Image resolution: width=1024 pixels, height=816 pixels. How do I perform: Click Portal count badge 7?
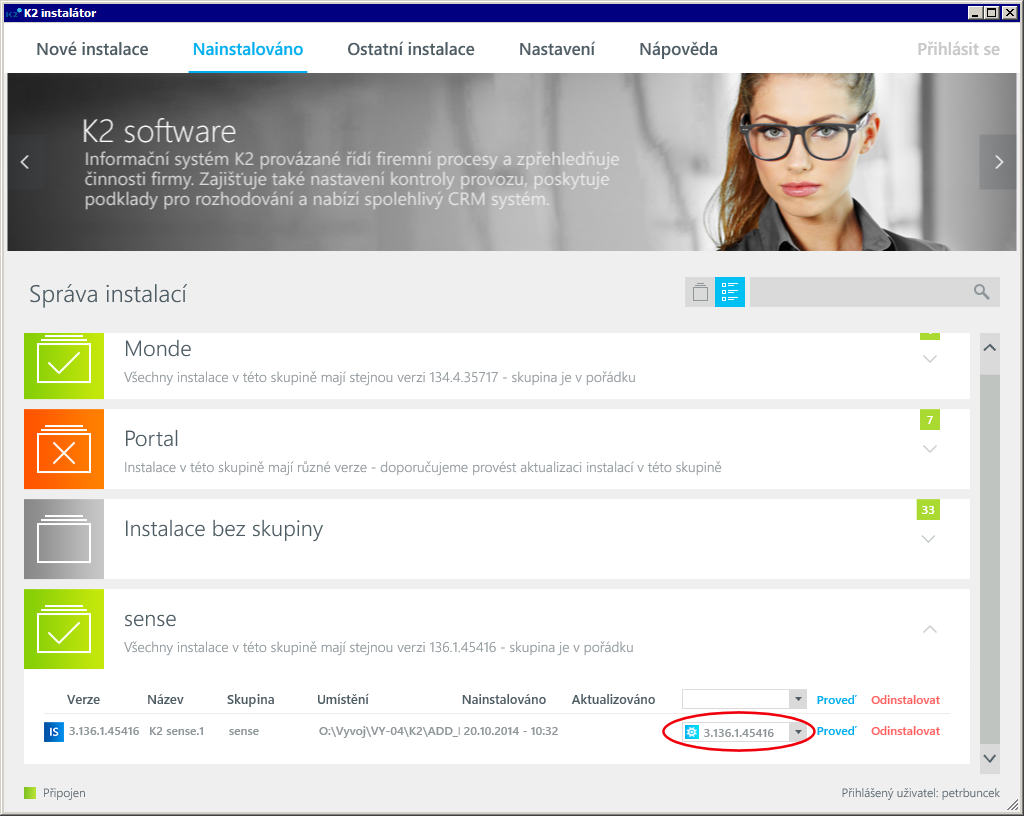pyautogui.click(x=929, y=420)
